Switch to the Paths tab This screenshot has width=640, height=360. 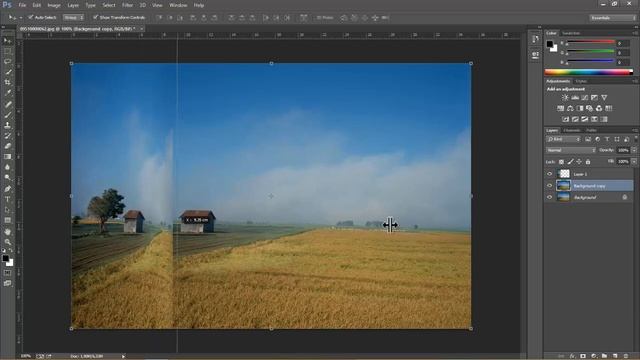[x=591, y=130]
